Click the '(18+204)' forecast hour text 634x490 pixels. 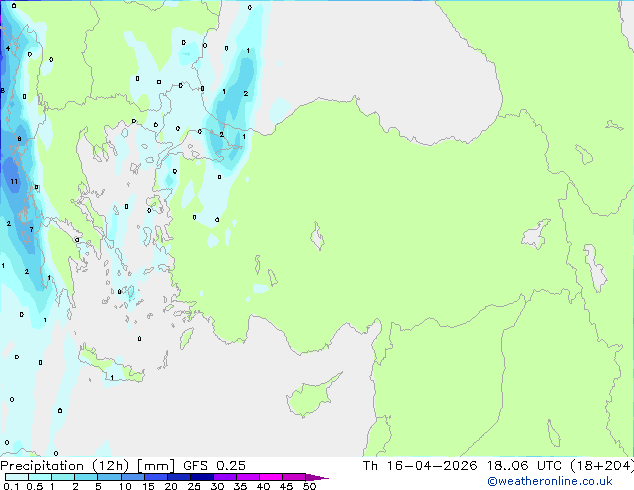(602, 466)
